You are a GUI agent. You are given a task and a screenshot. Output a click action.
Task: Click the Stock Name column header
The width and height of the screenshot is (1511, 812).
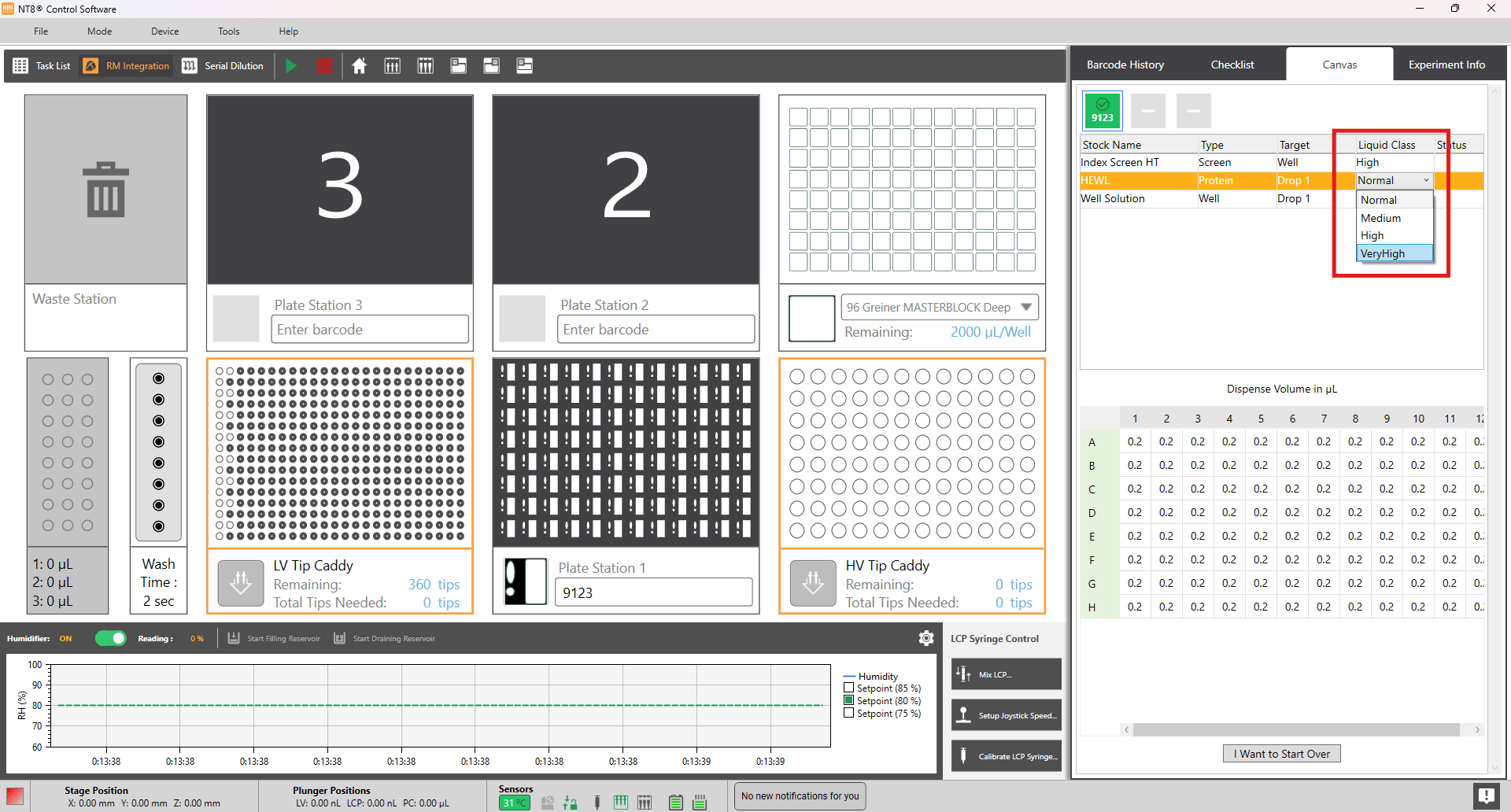tap(1139, 145)
